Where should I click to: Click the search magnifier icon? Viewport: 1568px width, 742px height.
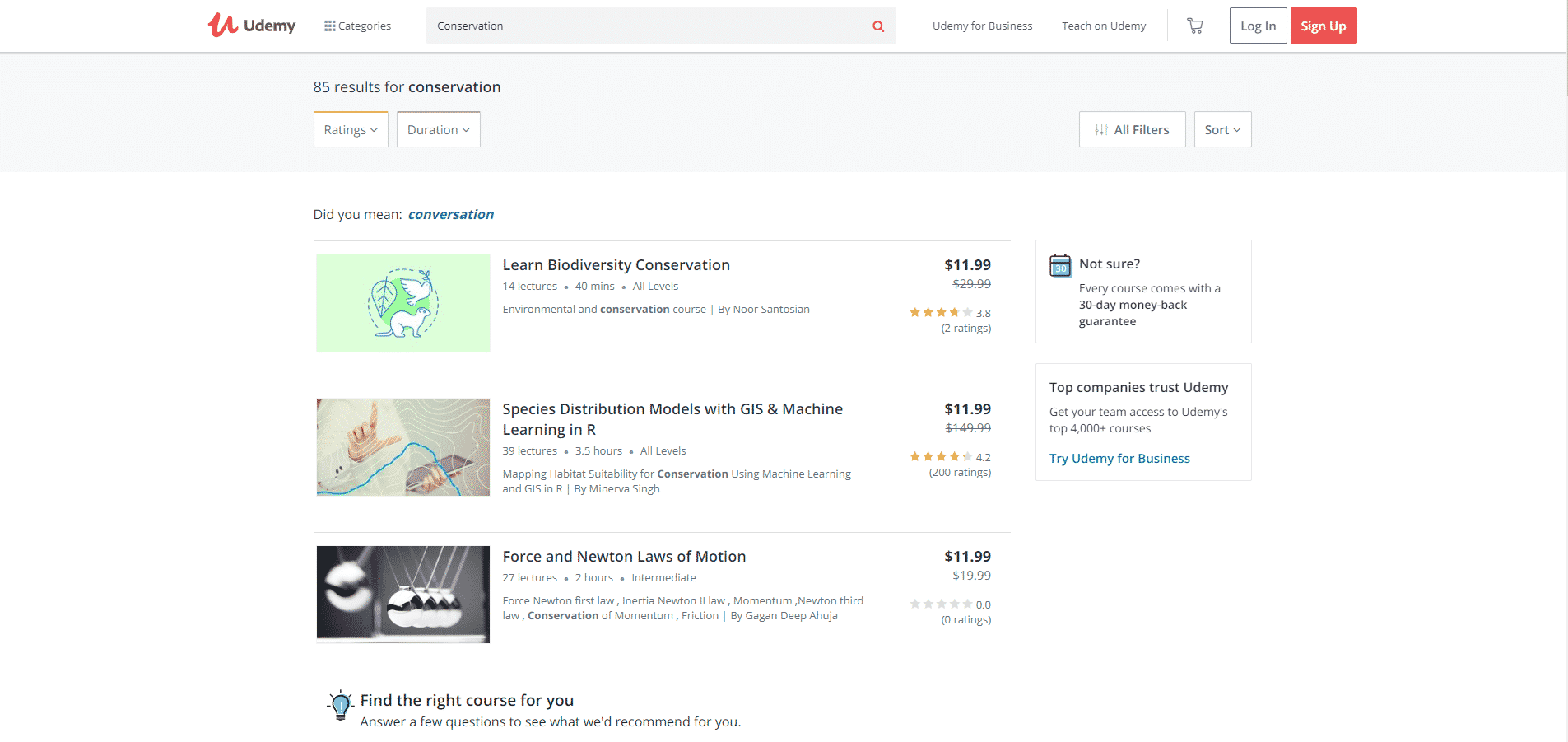pyautogui.click(x=878, y=26)
